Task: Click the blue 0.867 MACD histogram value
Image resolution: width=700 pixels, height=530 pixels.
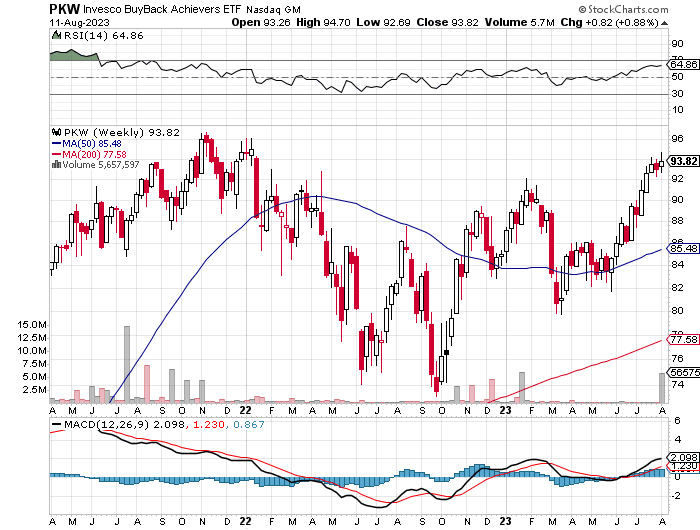Action: point(249,425)
